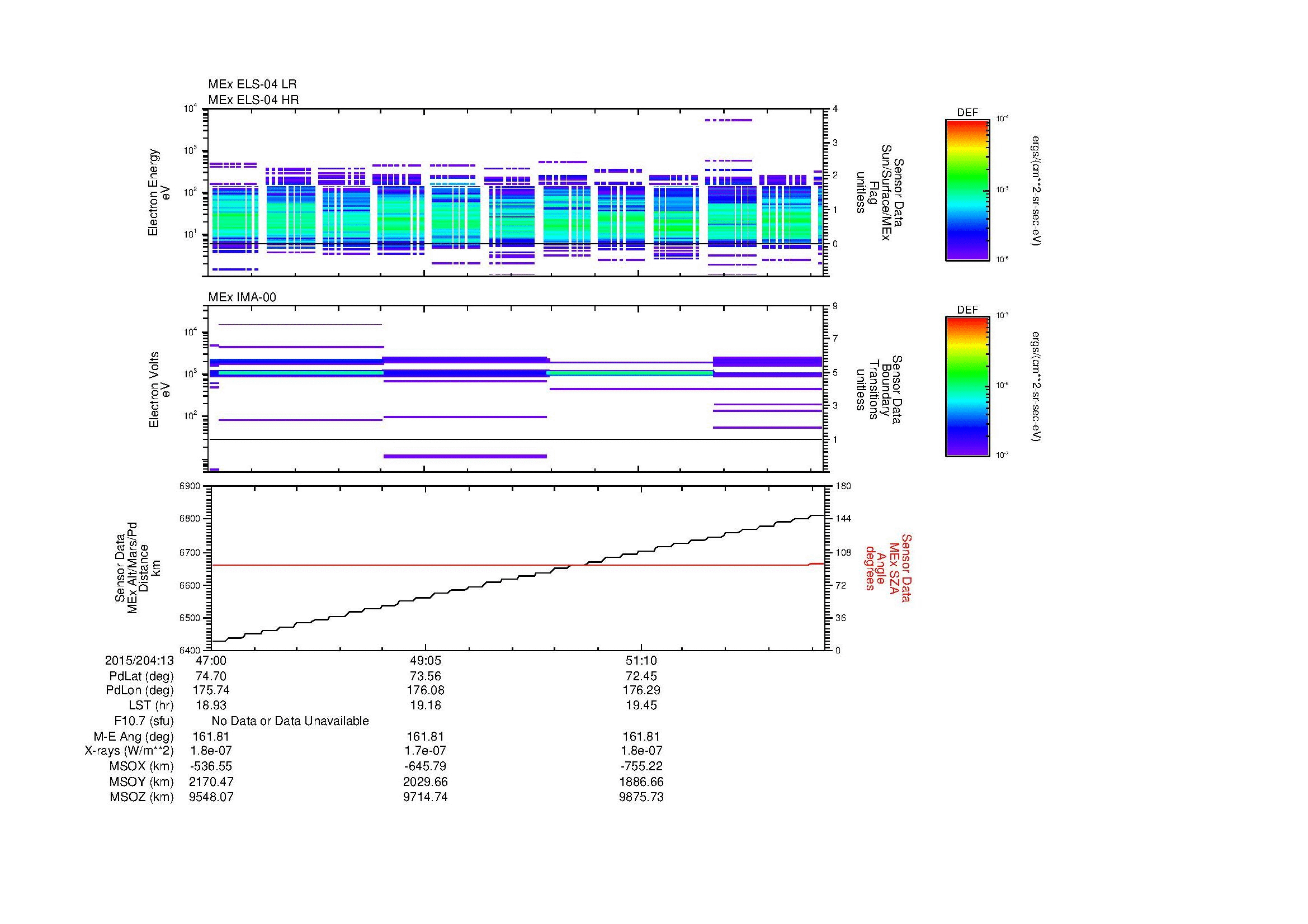Click the DEF color bar beside the ELS spectrogram
Screen dimensions: 1308x924
(967, 189)
